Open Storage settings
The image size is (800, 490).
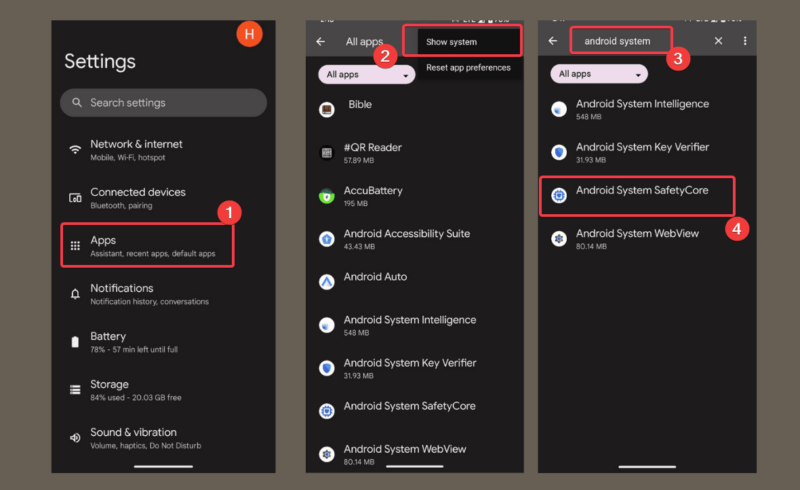coord(163,390)
